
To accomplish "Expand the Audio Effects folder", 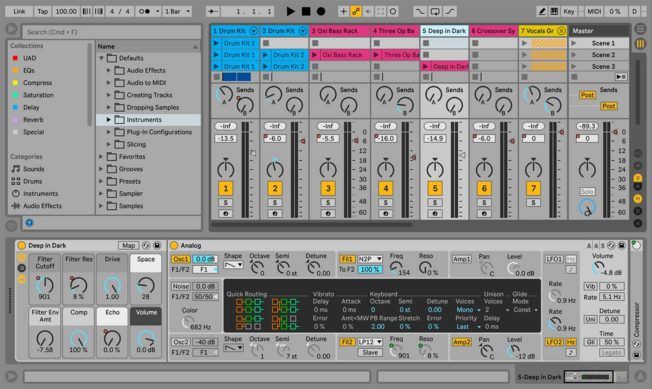I will pyautogui.click(x=109, y=71).
